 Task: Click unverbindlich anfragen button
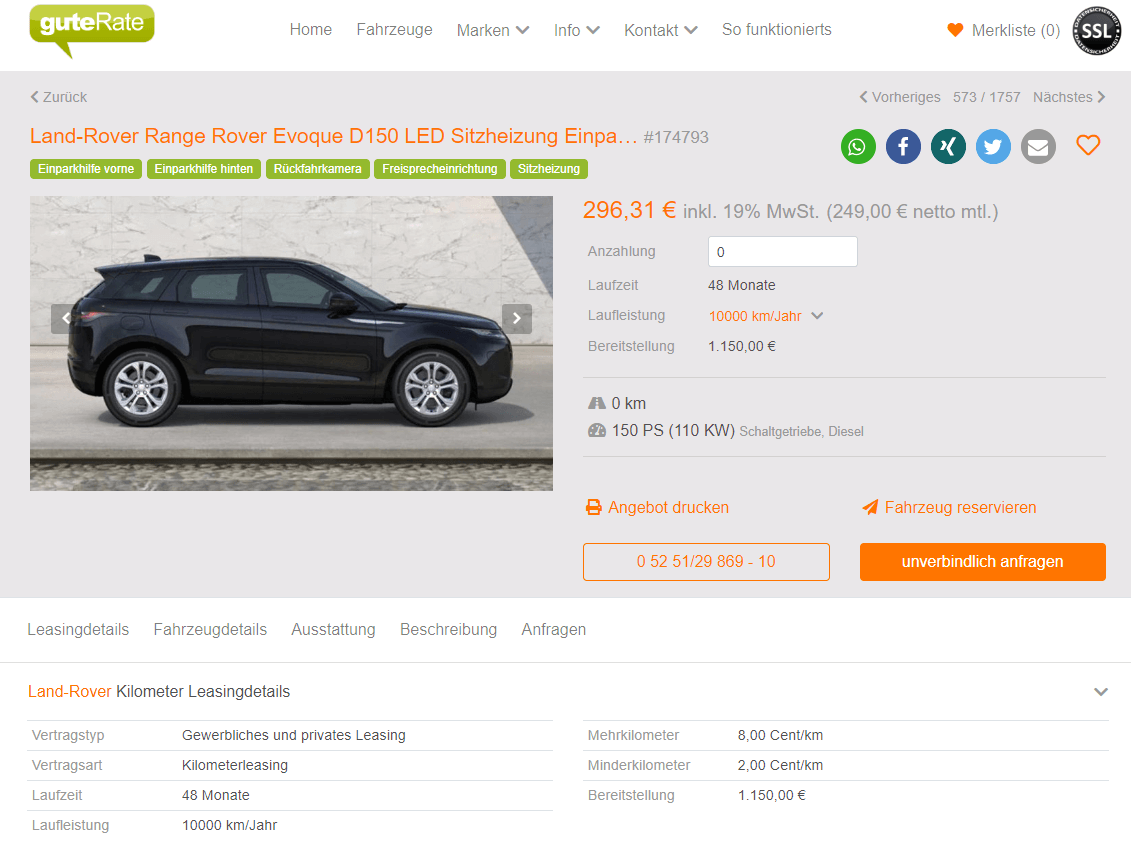point(982,561)
